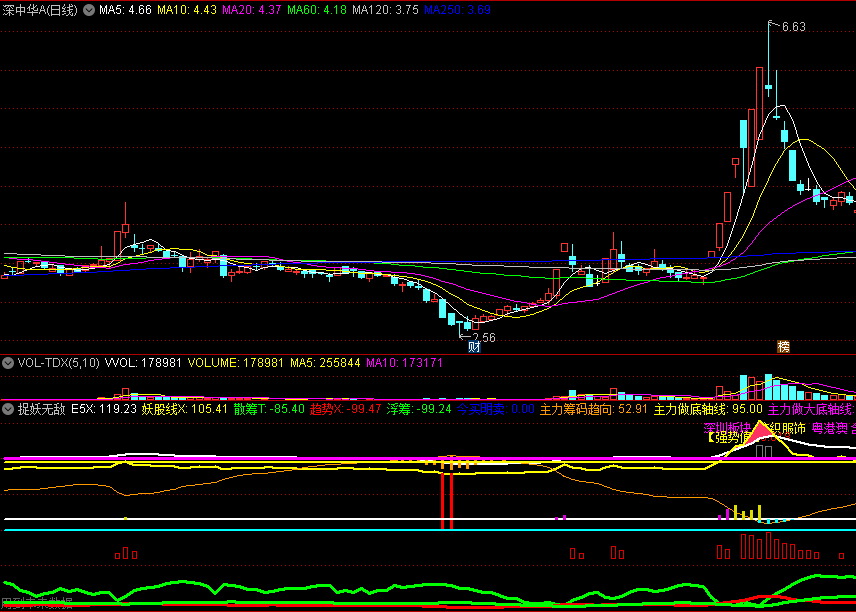The image size is (856, 612).
Task: Open the VOL-TDX panel dropdown arrow
Action: [8, 363]
